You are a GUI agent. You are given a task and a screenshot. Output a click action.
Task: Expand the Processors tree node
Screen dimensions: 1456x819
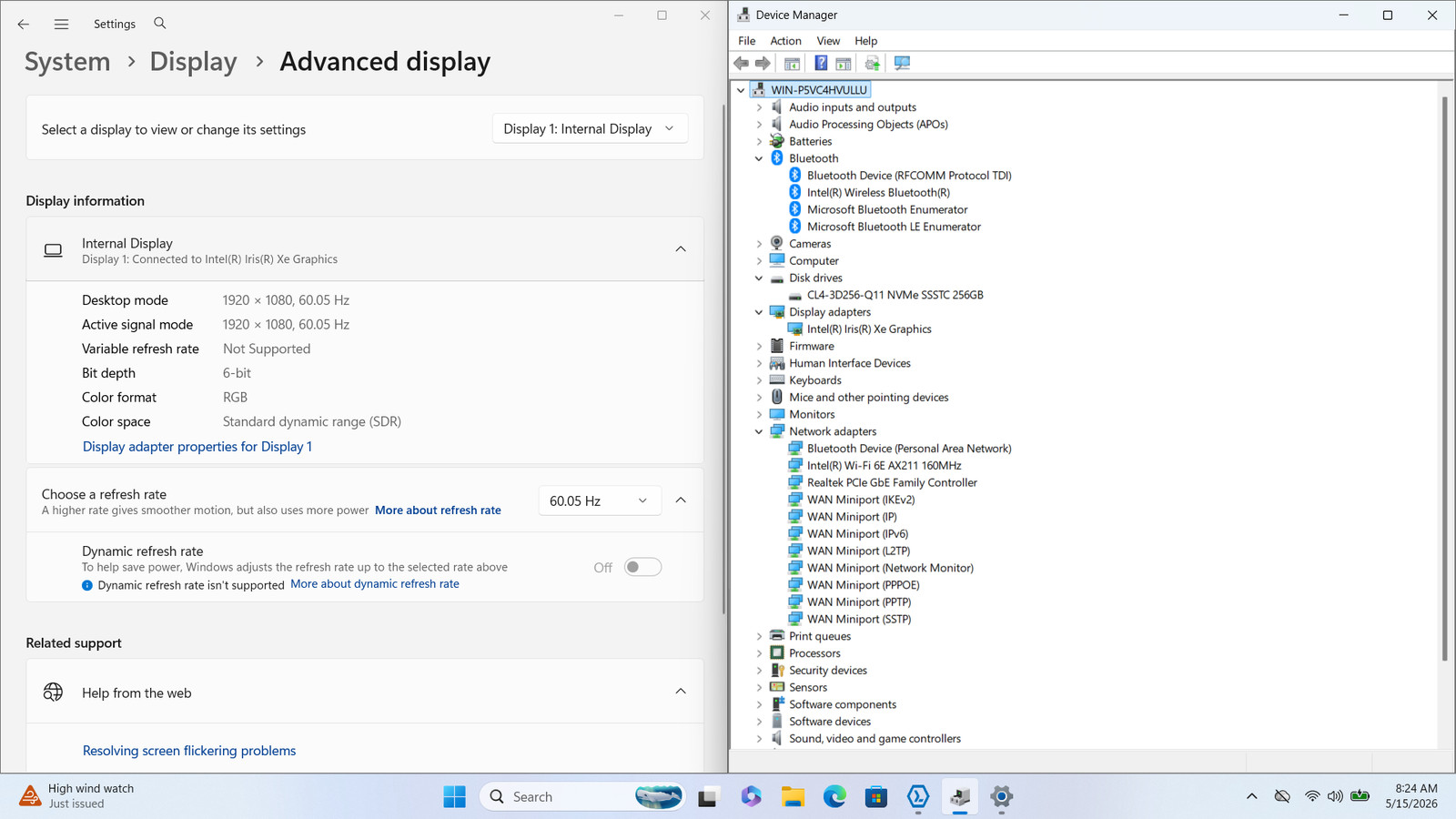759,653
